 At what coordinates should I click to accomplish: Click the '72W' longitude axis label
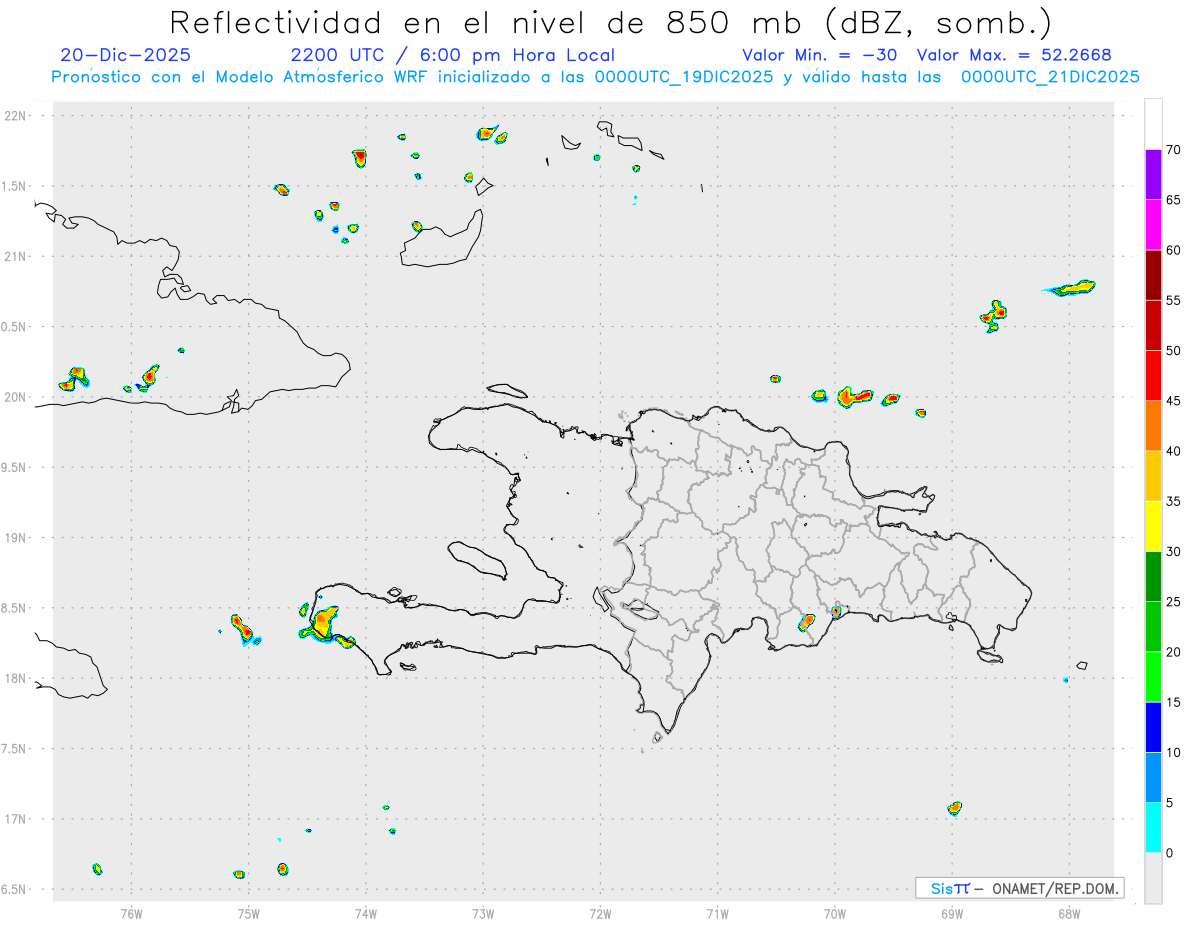coord(600,912)
